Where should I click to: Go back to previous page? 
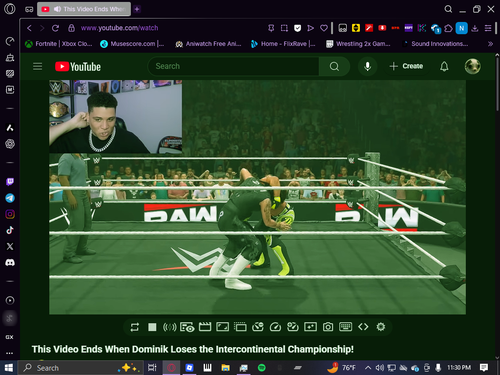tap(29, 28)
